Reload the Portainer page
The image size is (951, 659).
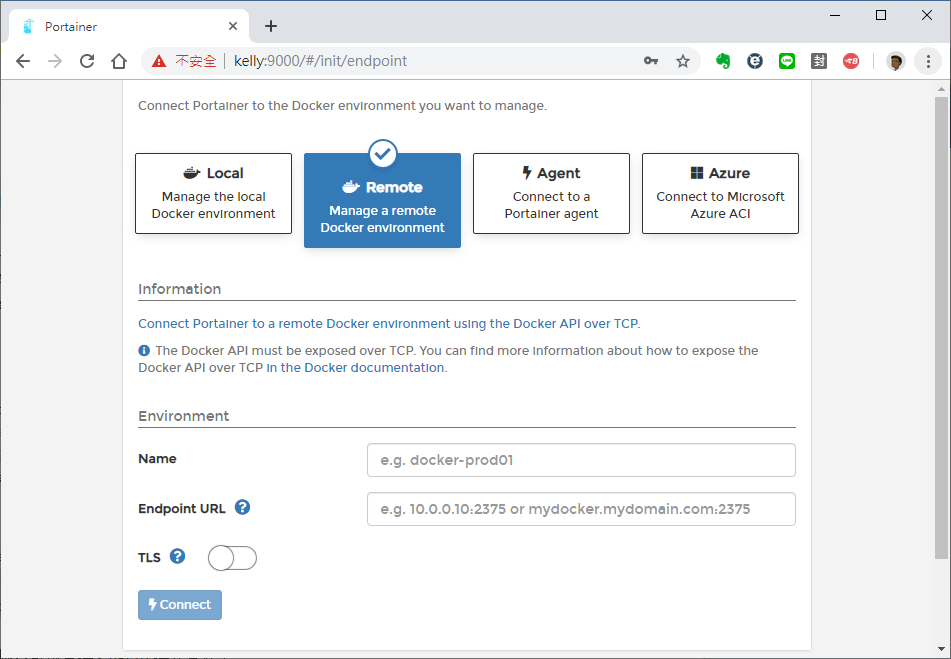click(x=87, y=61)
